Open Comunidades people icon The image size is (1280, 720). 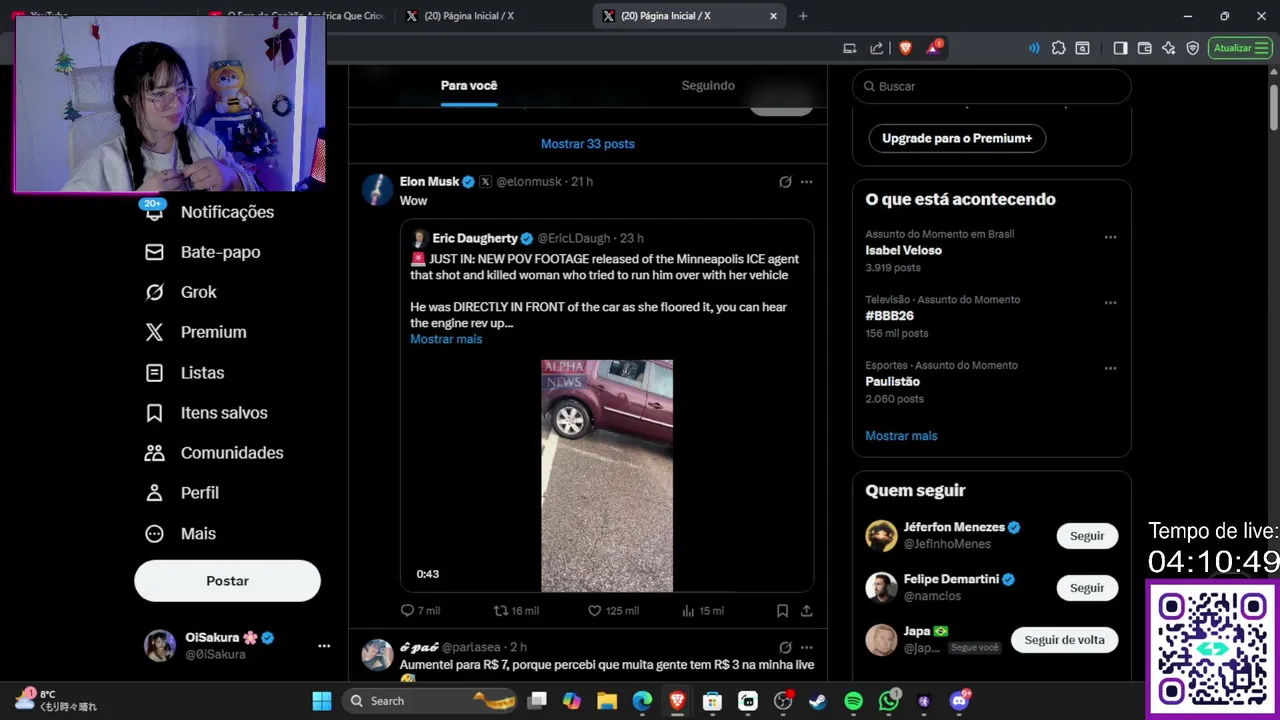[154, 453]
